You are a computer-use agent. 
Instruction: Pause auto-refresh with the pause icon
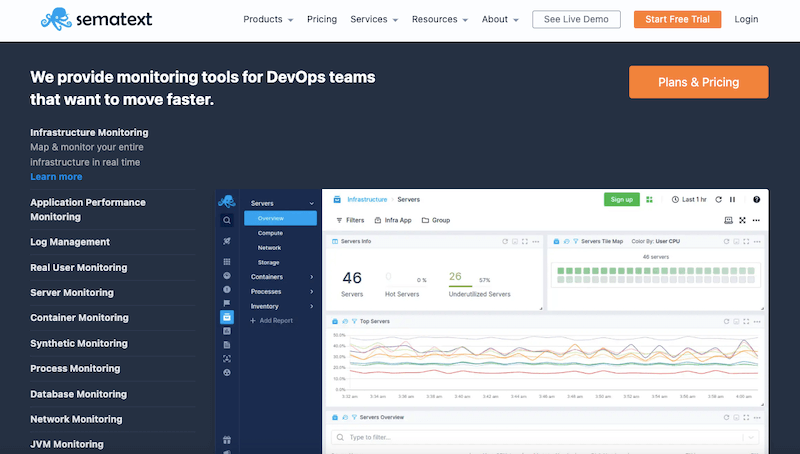coord(733,199)
